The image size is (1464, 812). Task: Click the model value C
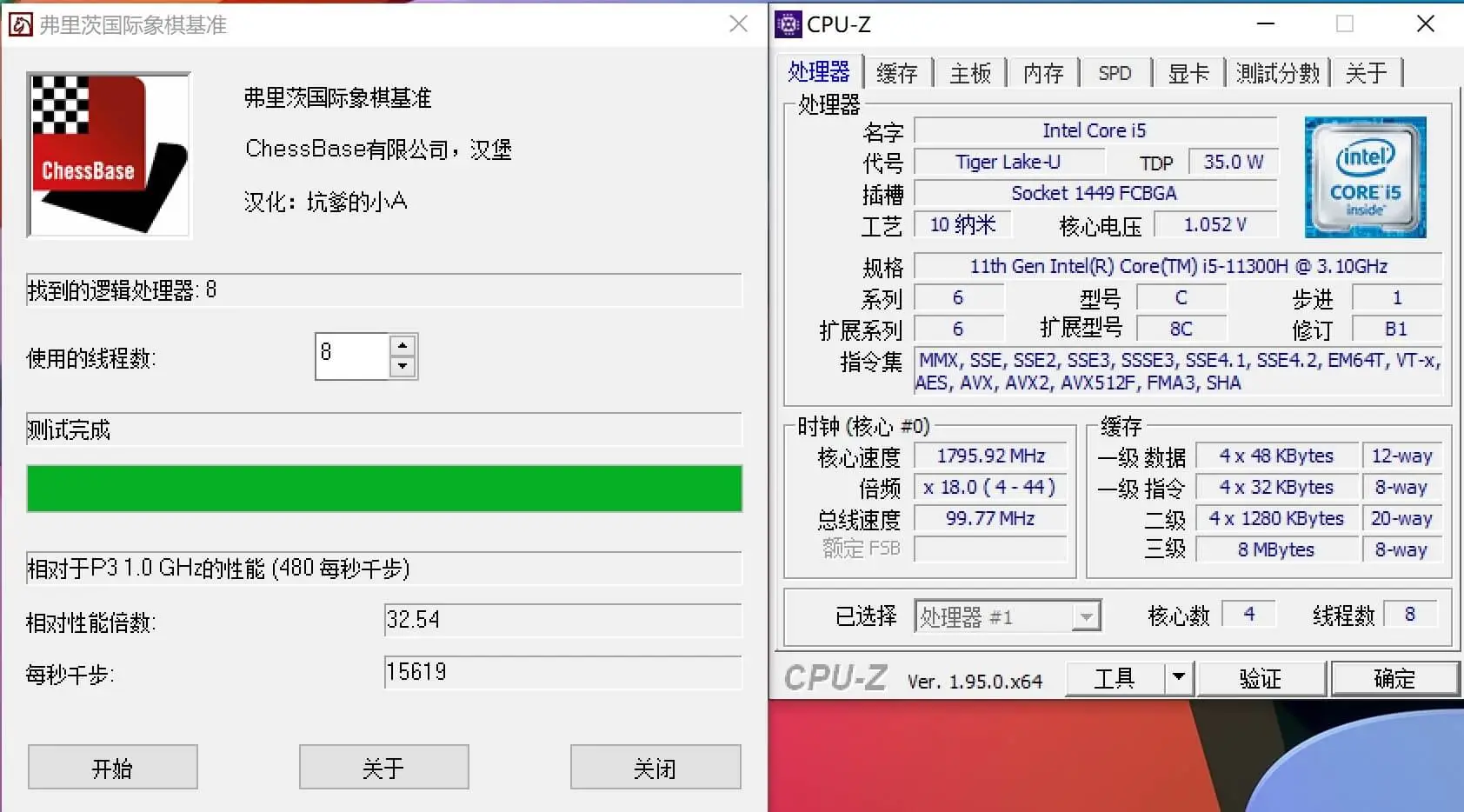coord(1181,298)
